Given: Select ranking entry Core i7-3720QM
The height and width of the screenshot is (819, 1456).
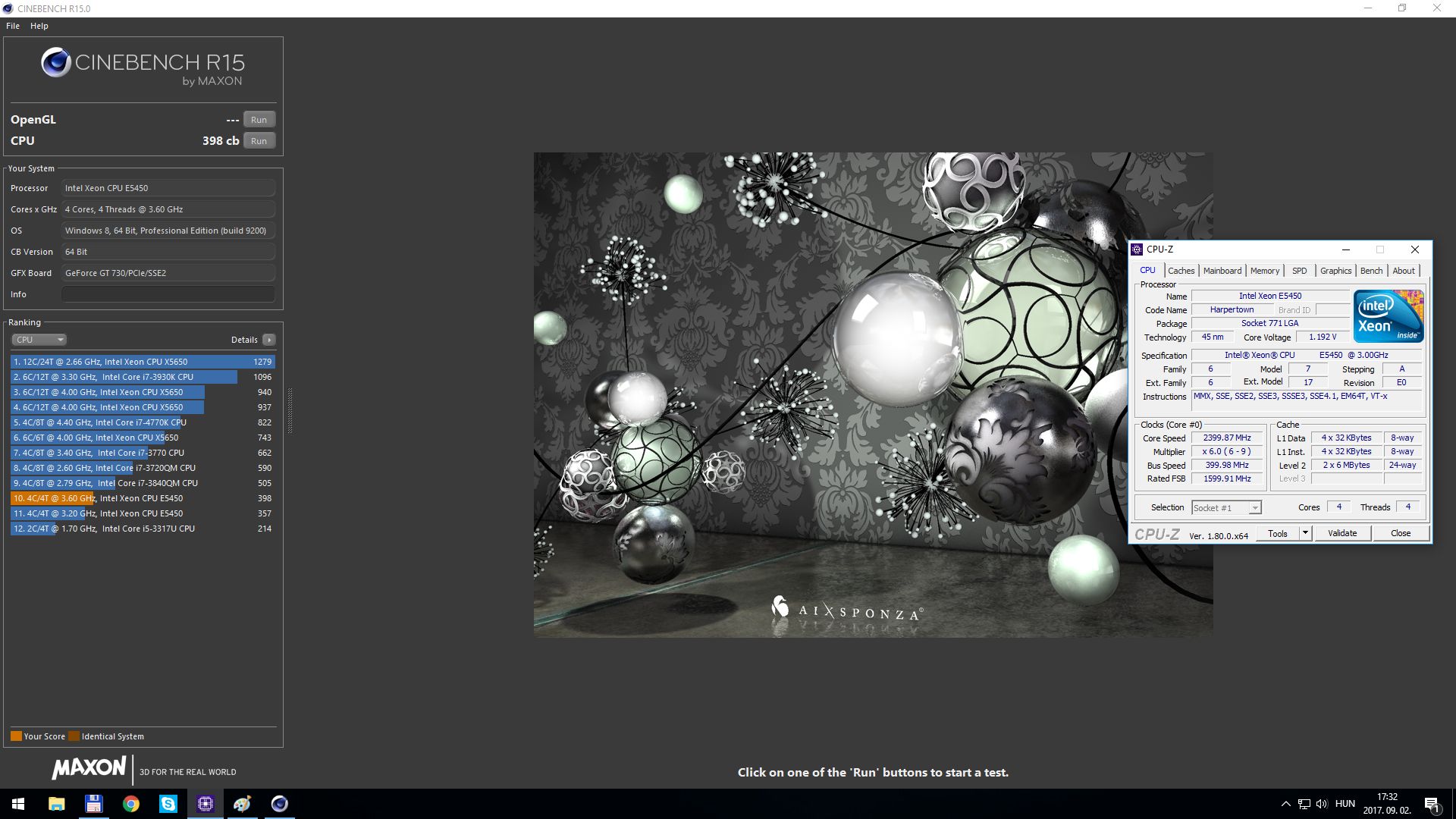Looking at the screenshot, I should (x=143, y=468).
